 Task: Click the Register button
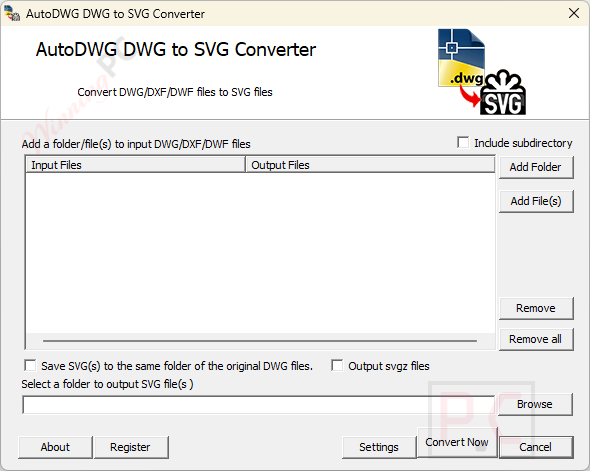pyautogui.click(x=131, y=447)
